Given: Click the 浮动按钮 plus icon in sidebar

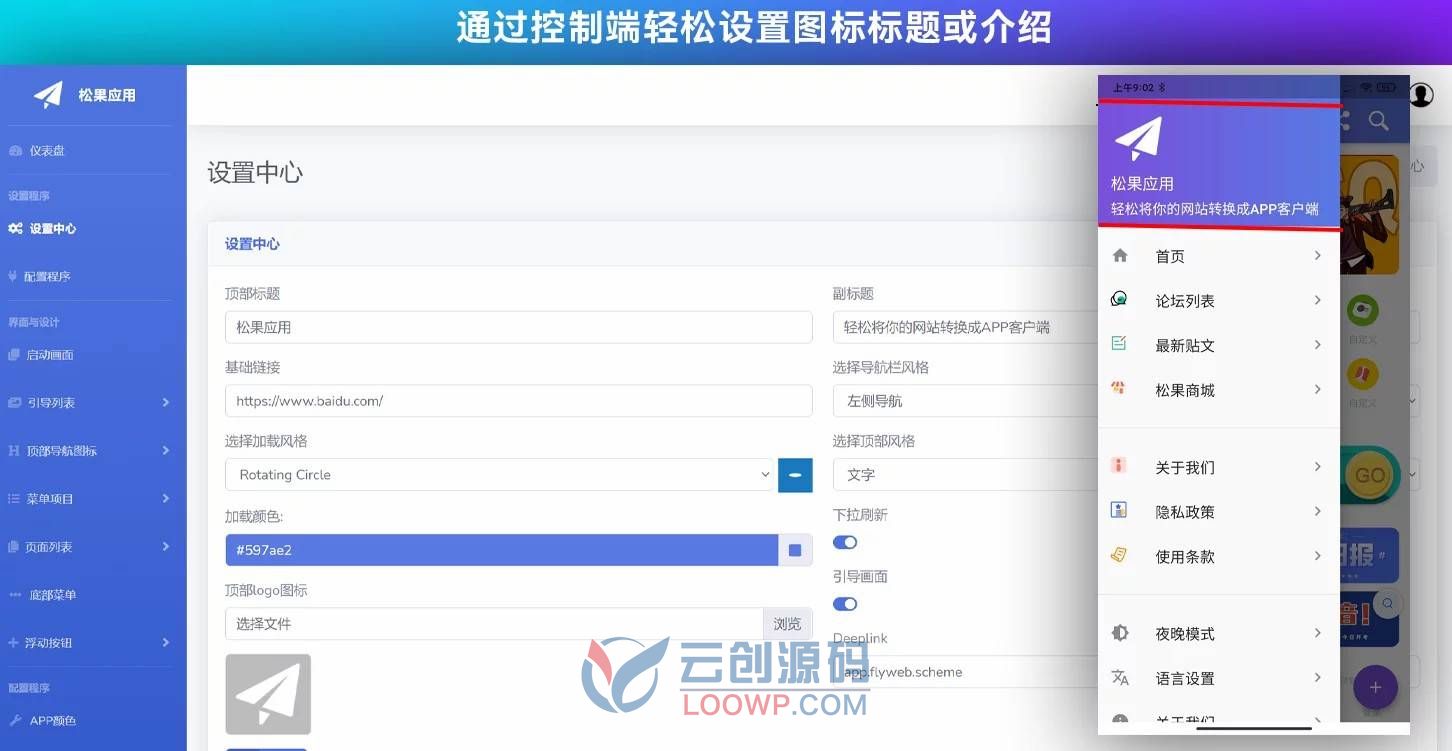Looking at the screenshot, I should (13, 643).
